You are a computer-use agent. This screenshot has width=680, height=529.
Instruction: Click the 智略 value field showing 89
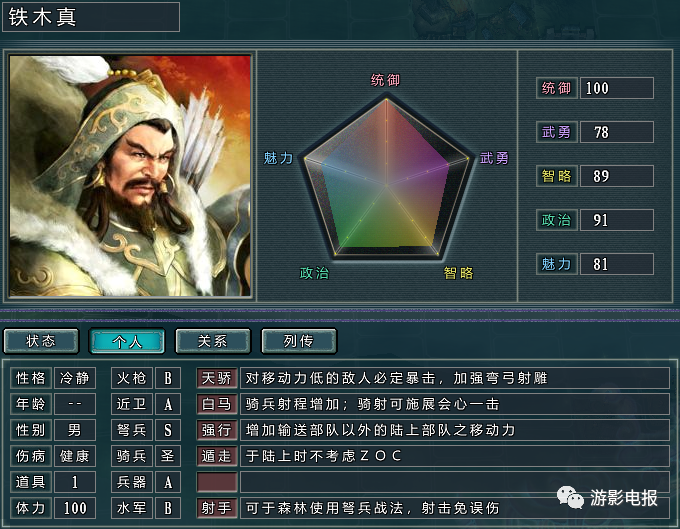click(x=617, y=176)
